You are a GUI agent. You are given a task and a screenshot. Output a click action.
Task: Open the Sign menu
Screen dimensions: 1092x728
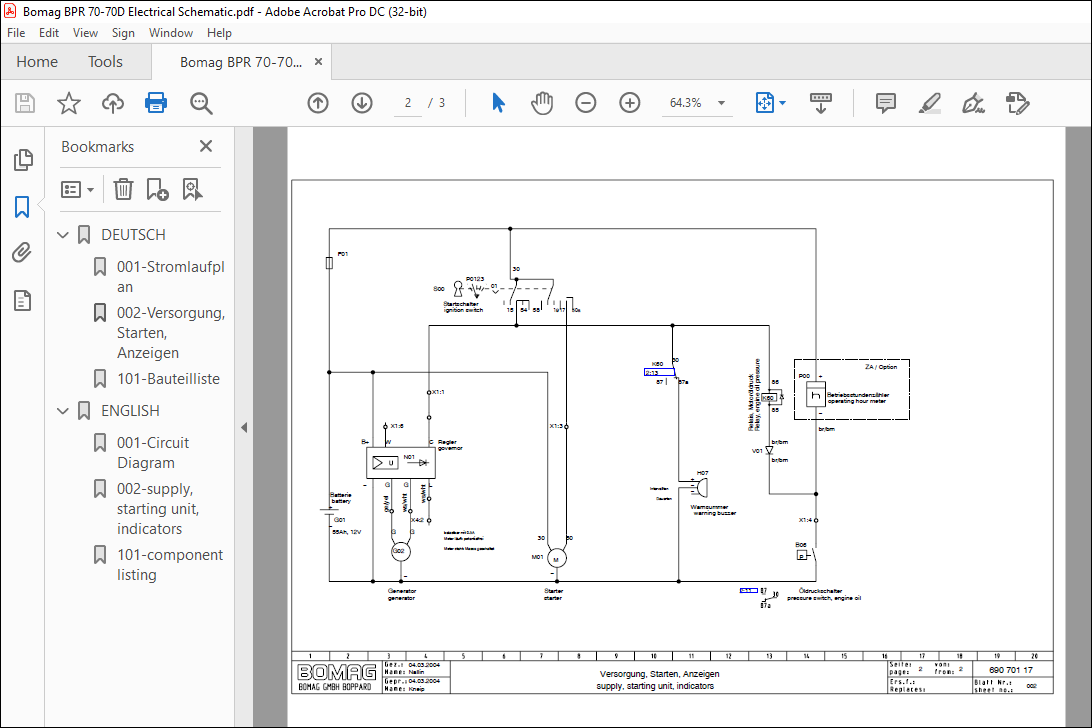click(x=123, y=33)
